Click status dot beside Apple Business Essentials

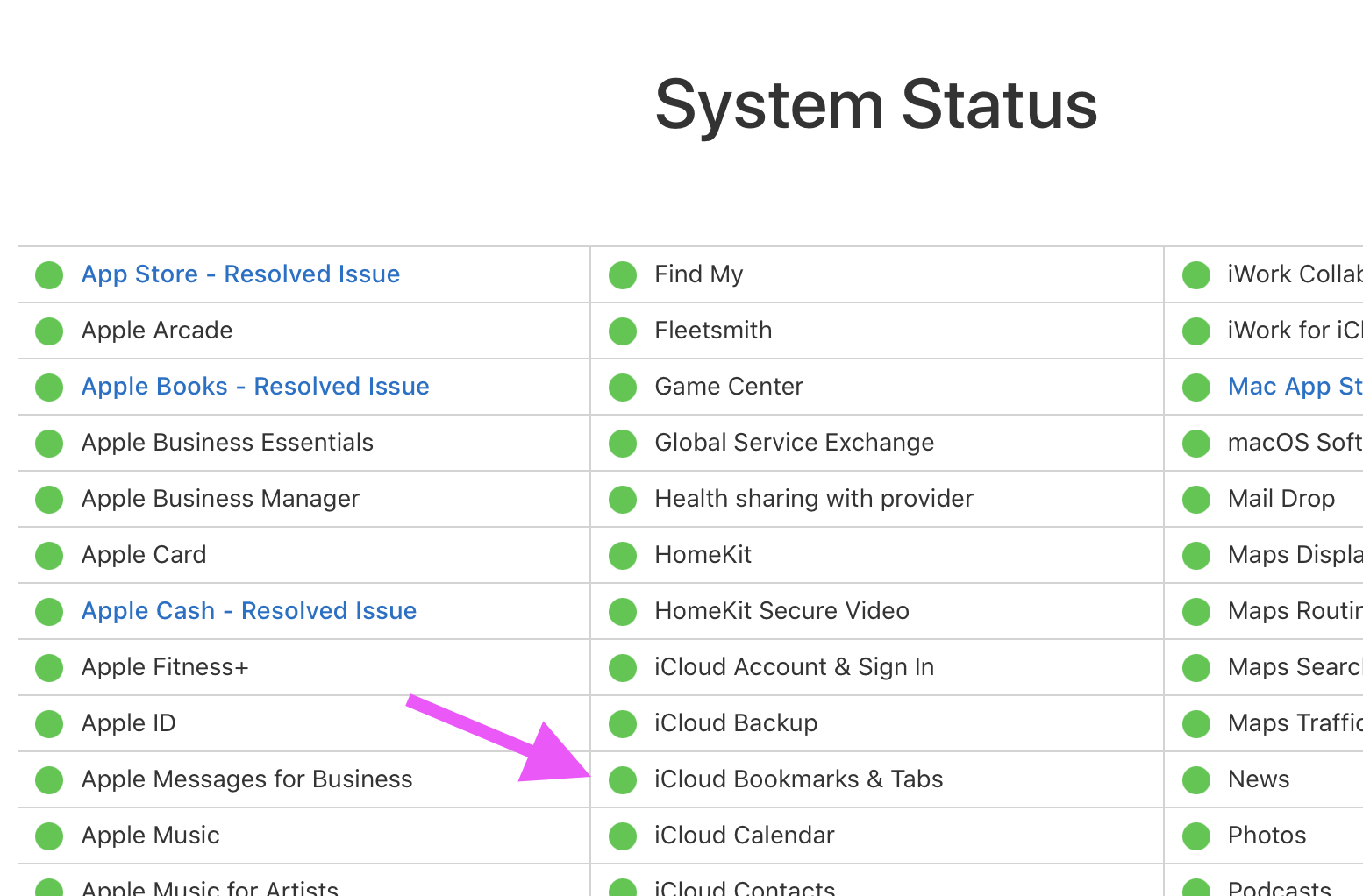click(49, 444)
